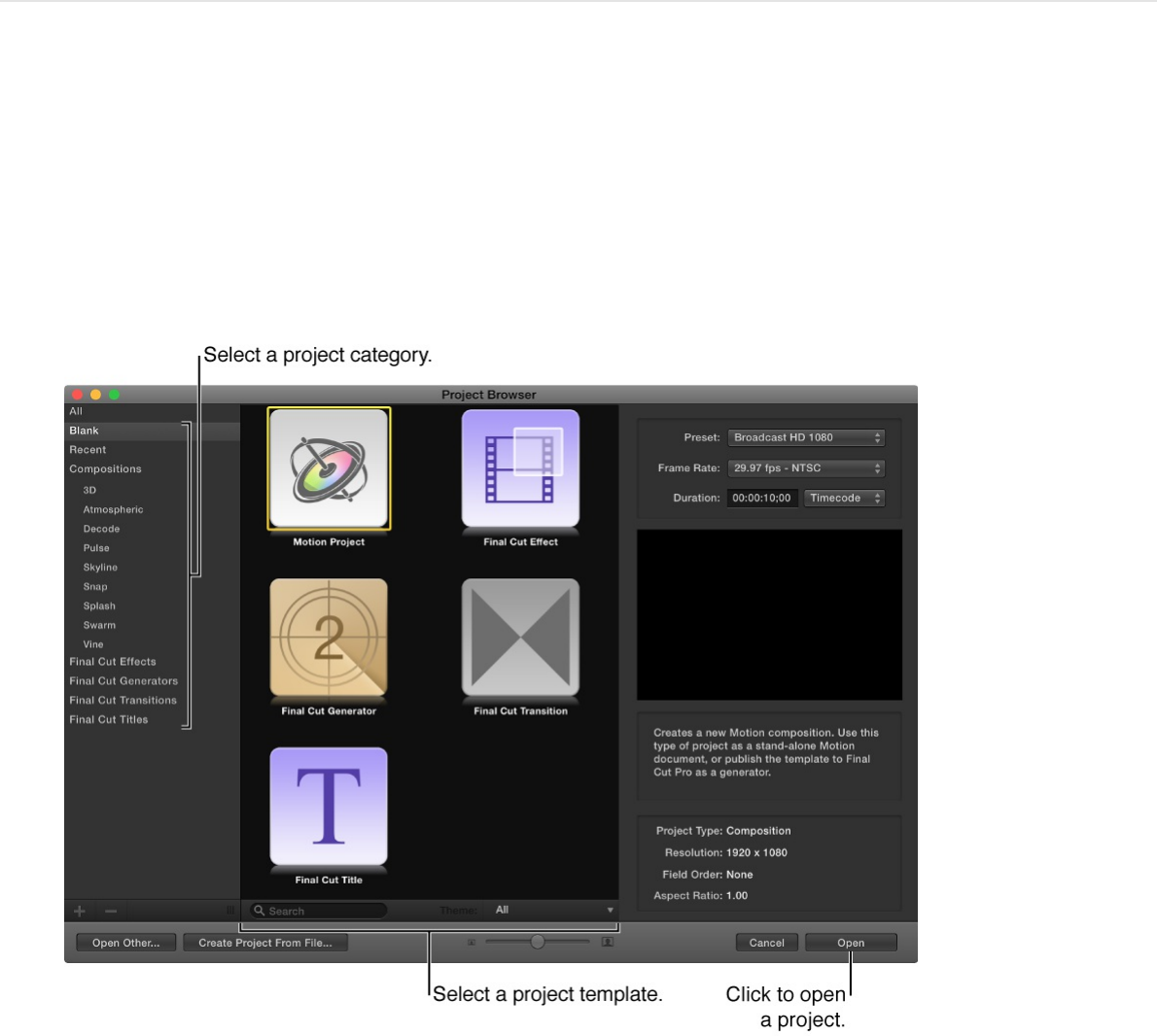Click the Duration timecode field
This screenshot has height=1036, width=1157.
[x=761, y=498]
